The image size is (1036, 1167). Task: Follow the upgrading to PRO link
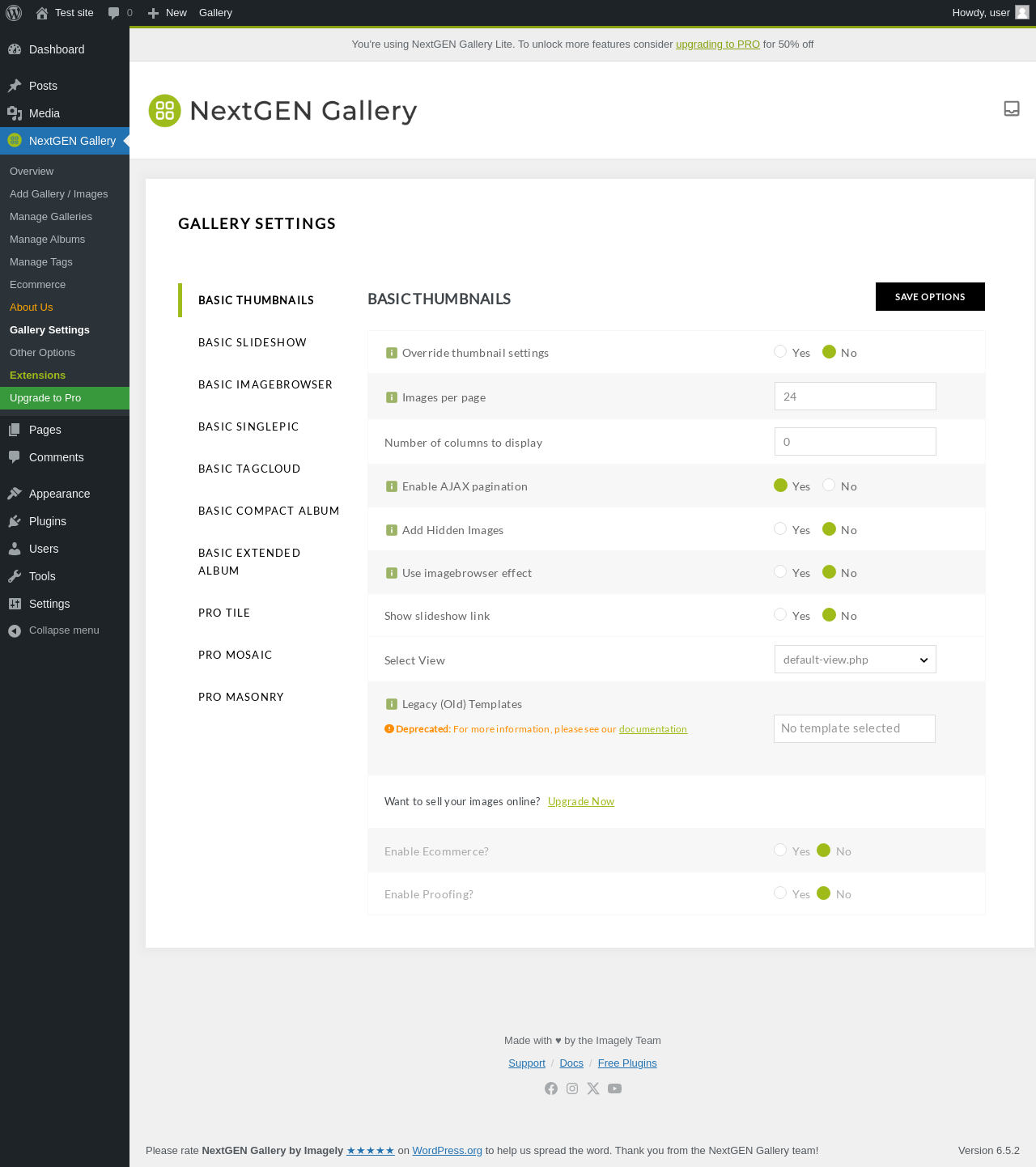pos(717,45)
